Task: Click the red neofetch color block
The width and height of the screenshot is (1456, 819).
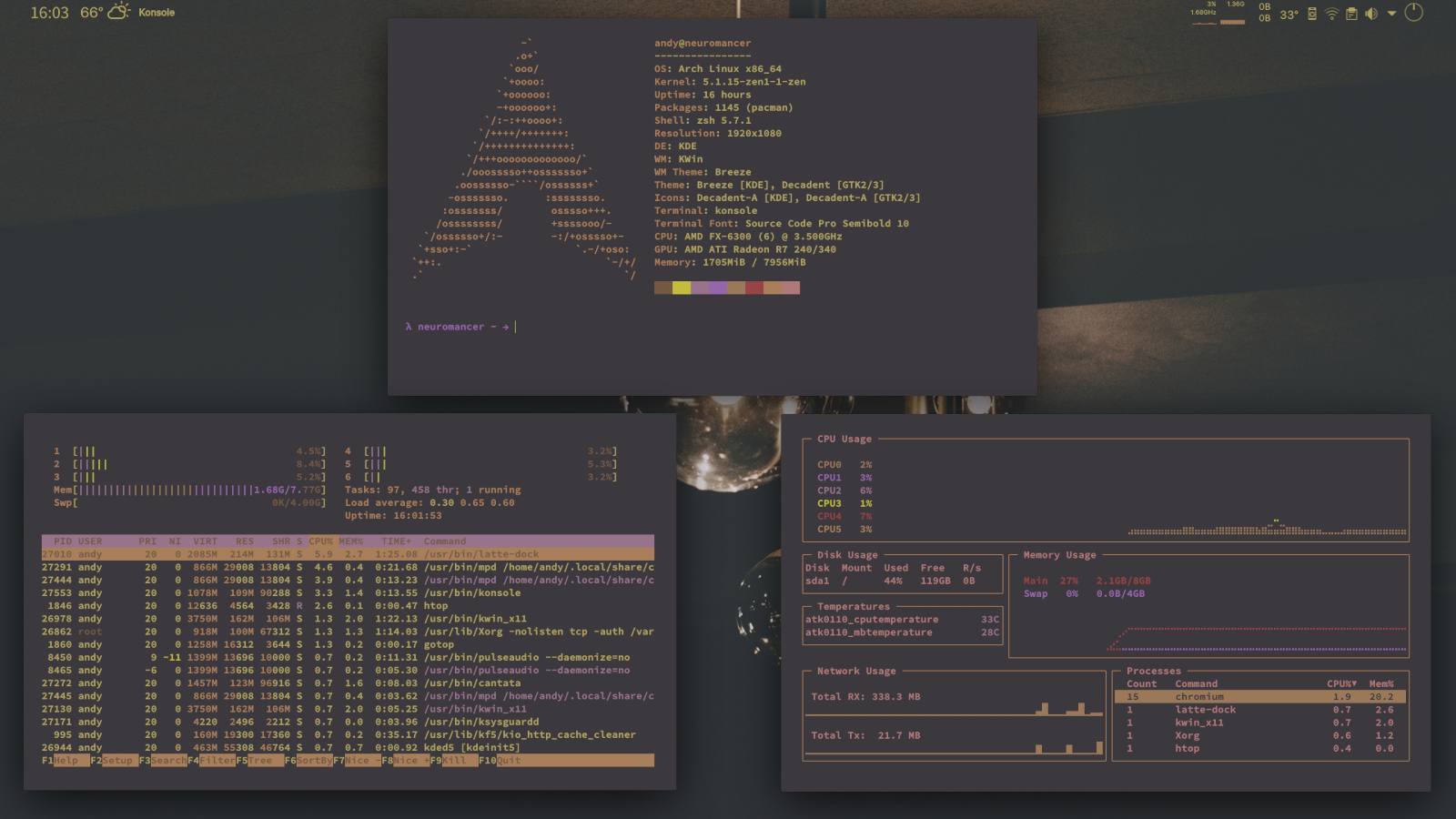Action: (754, 288)
